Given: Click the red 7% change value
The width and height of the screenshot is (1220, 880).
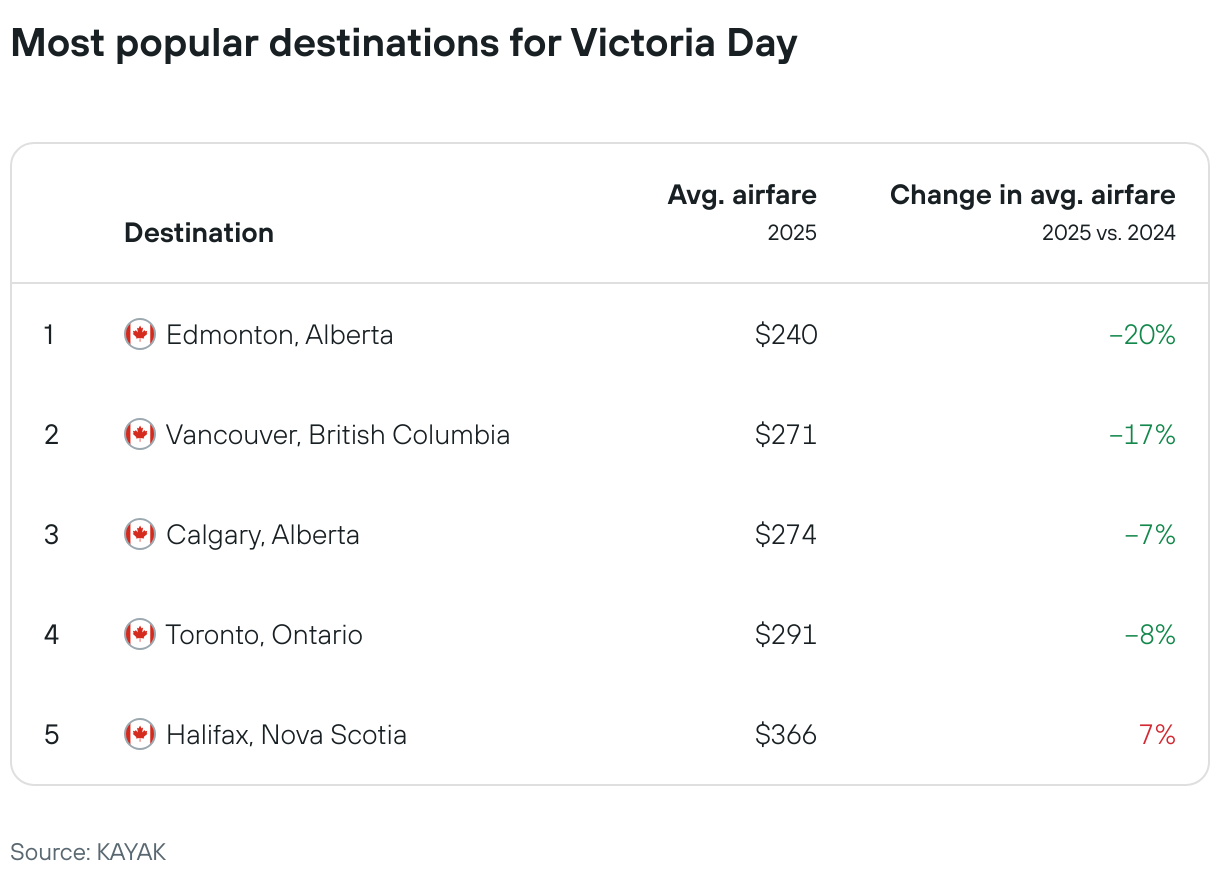Looking at the screenshot, I should click(1157, 734).
